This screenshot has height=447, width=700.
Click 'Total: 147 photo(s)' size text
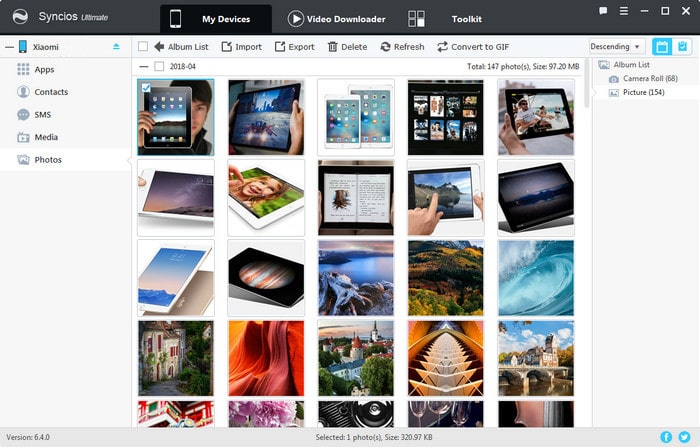523,67
